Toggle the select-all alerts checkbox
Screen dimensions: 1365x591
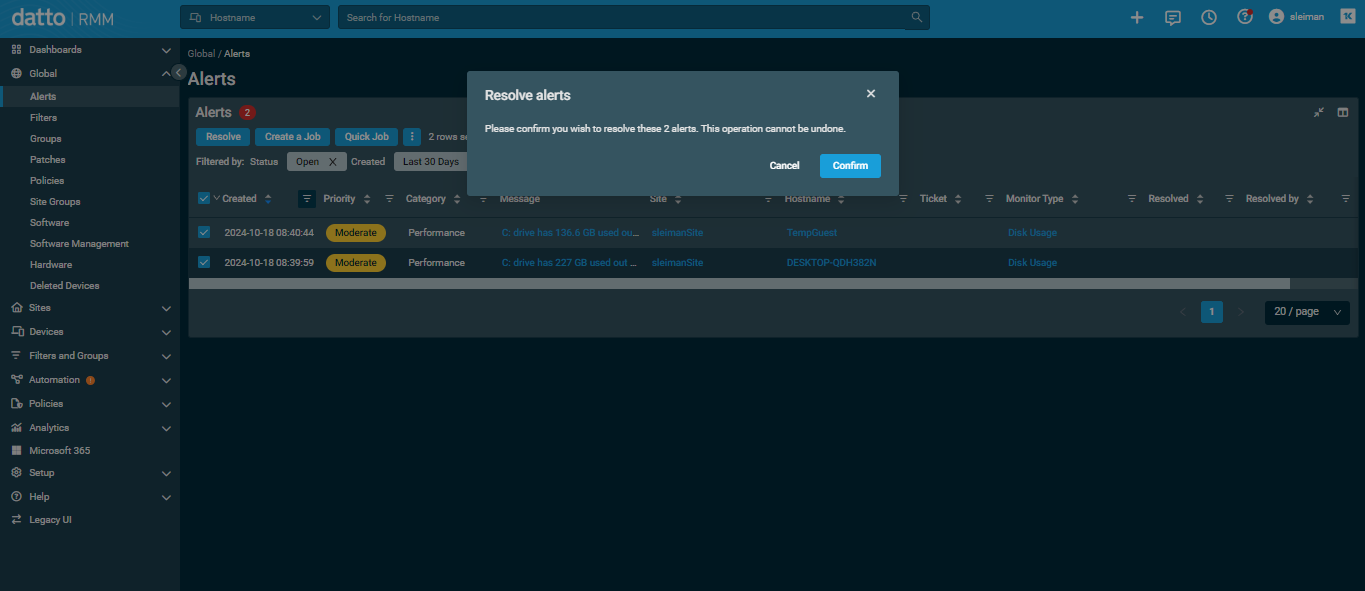(204, 198)
